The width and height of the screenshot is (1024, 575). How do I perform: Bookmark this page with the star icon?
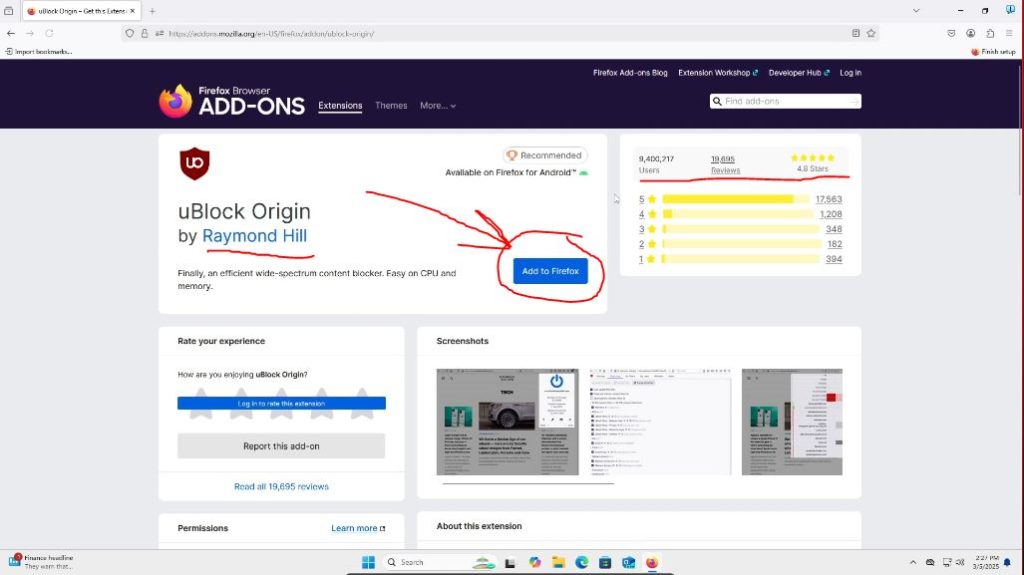point(871,33)
